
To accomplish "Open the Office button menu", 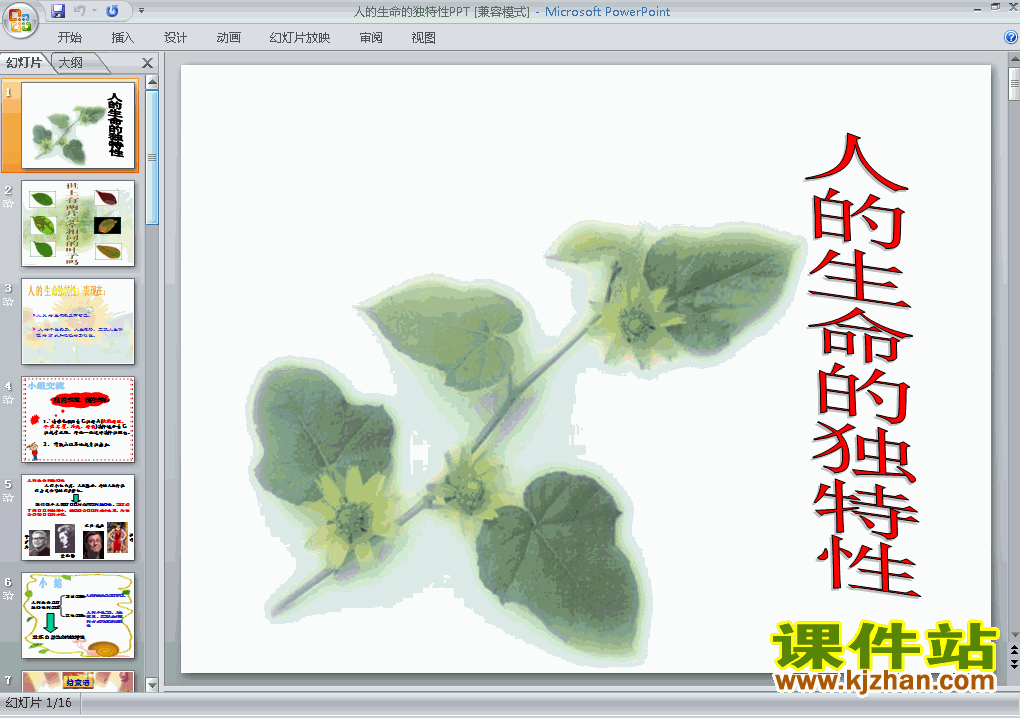I will [20, 20].
